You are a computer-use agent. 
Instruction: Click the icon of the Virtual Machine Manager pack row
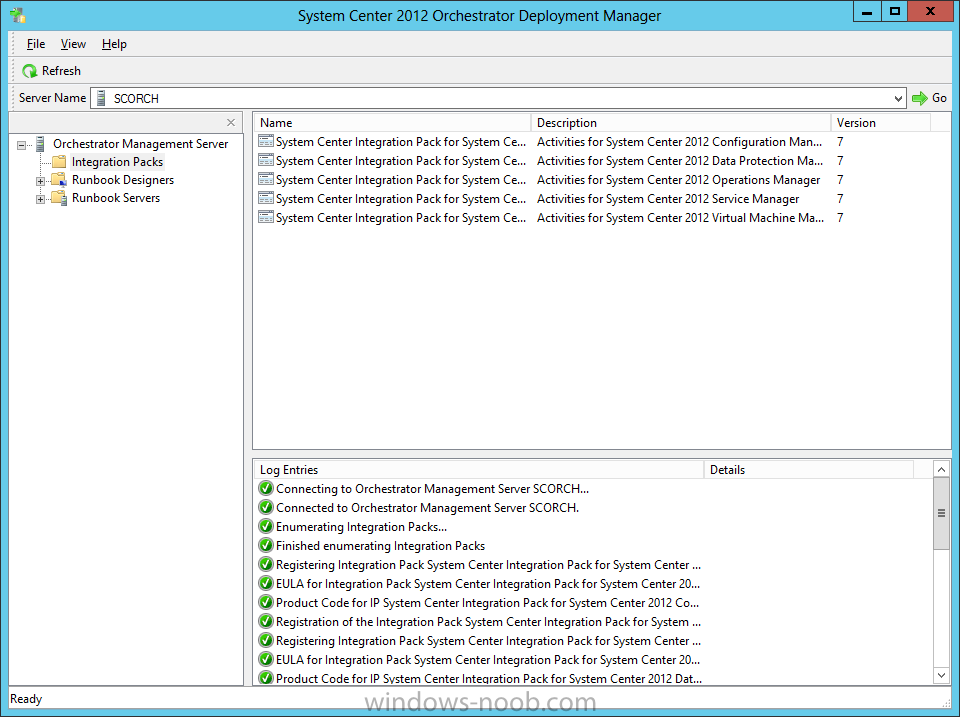click(266, 217)
